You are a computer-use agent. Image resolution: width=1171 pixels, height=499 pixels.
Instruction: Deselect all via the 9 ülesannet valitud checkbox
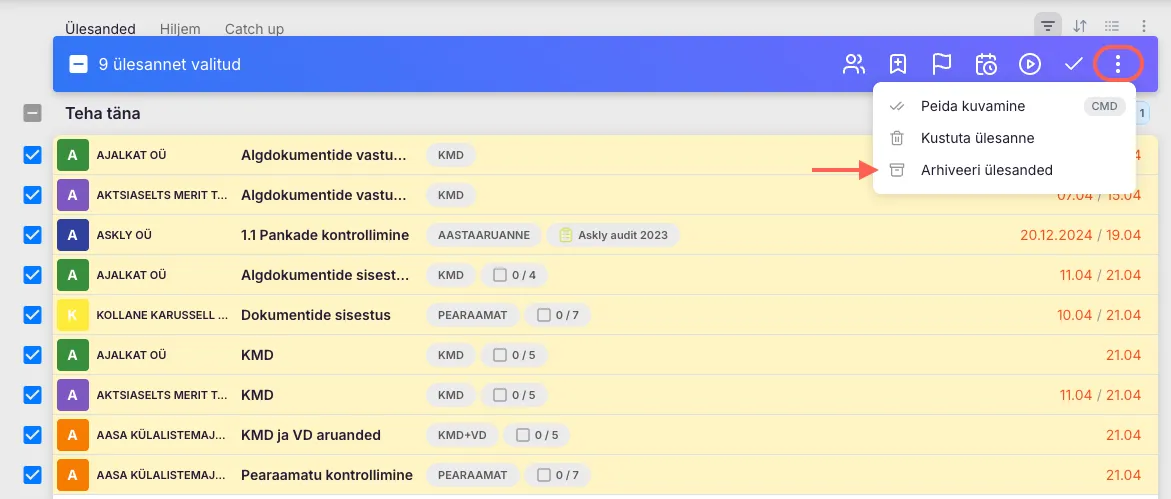(79, 65)
